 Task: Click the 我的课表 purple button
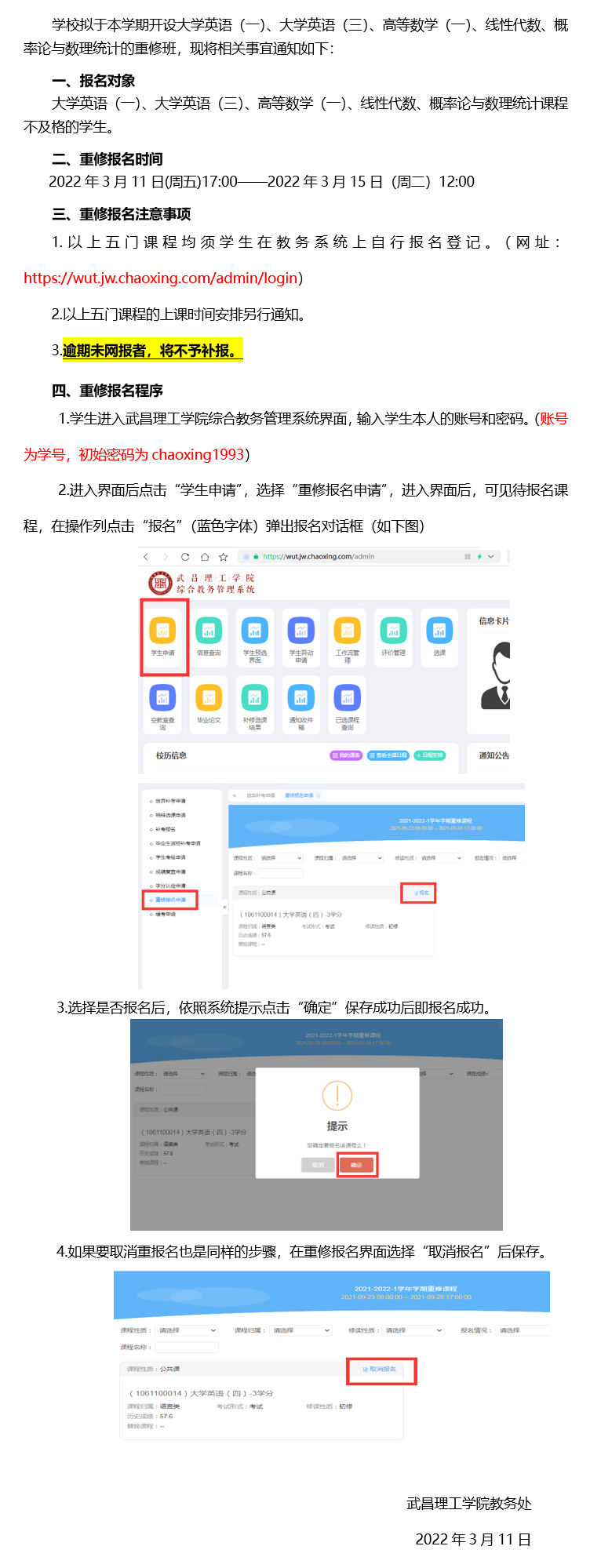346,755
